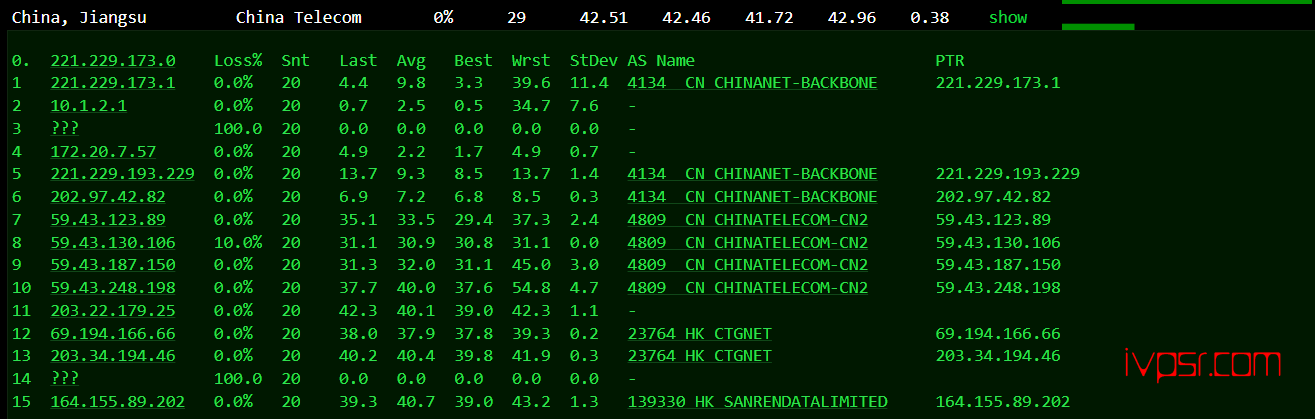Image resolution: width=1315 pixels, height=419 pixels.
Task: Click the 11.4 StDev value in hop 1
Action: click(588, 83)
